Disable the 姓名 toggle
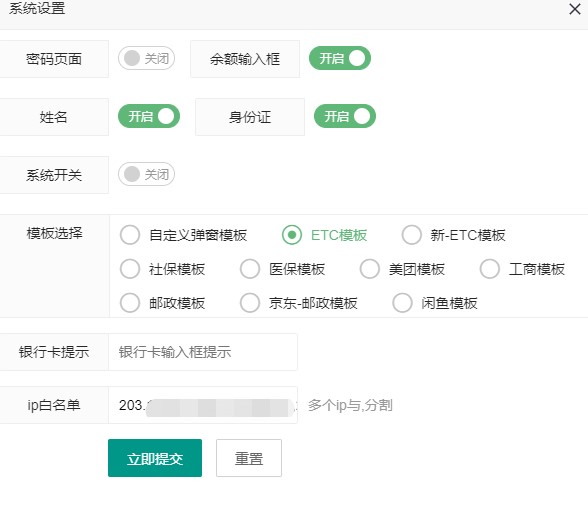The height and width of the screenshot is (518, 588). (149, 116)
